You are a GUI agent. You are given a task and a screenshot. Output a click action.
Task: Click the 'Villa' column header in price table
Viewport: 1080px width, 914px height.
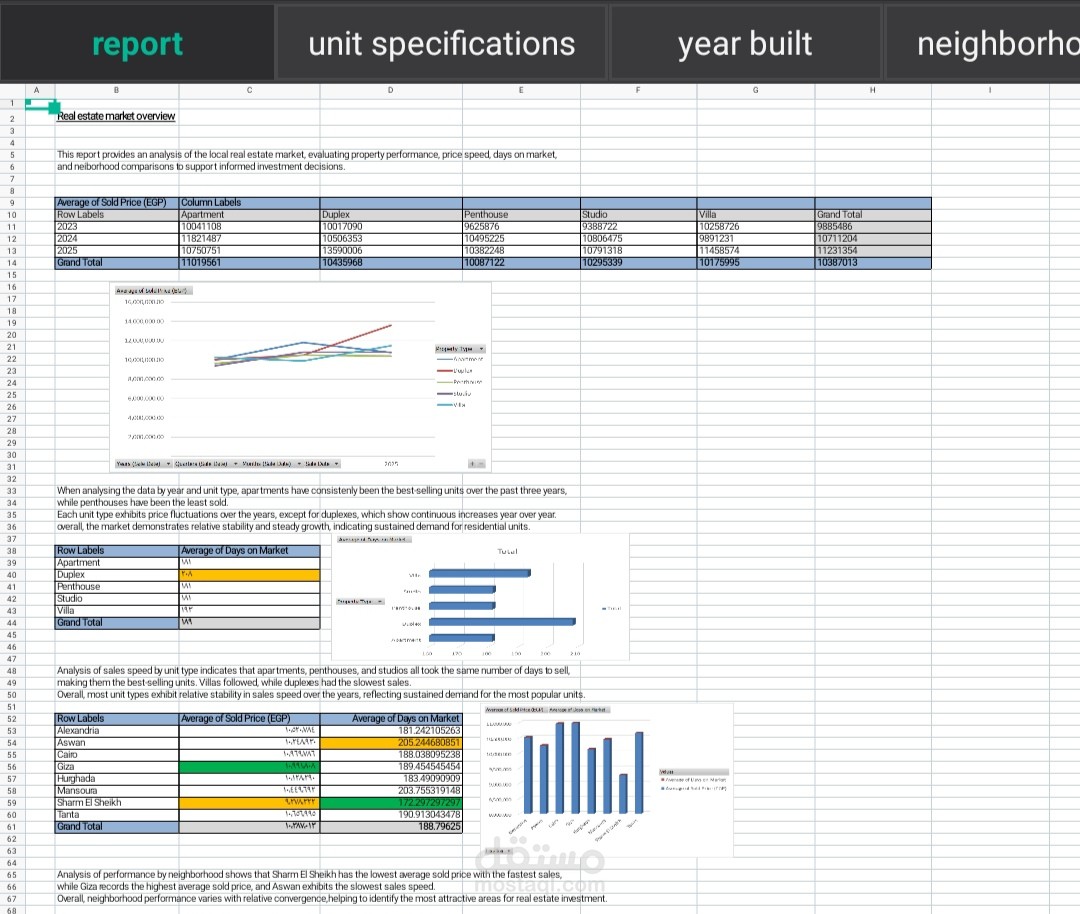[756, 215]
